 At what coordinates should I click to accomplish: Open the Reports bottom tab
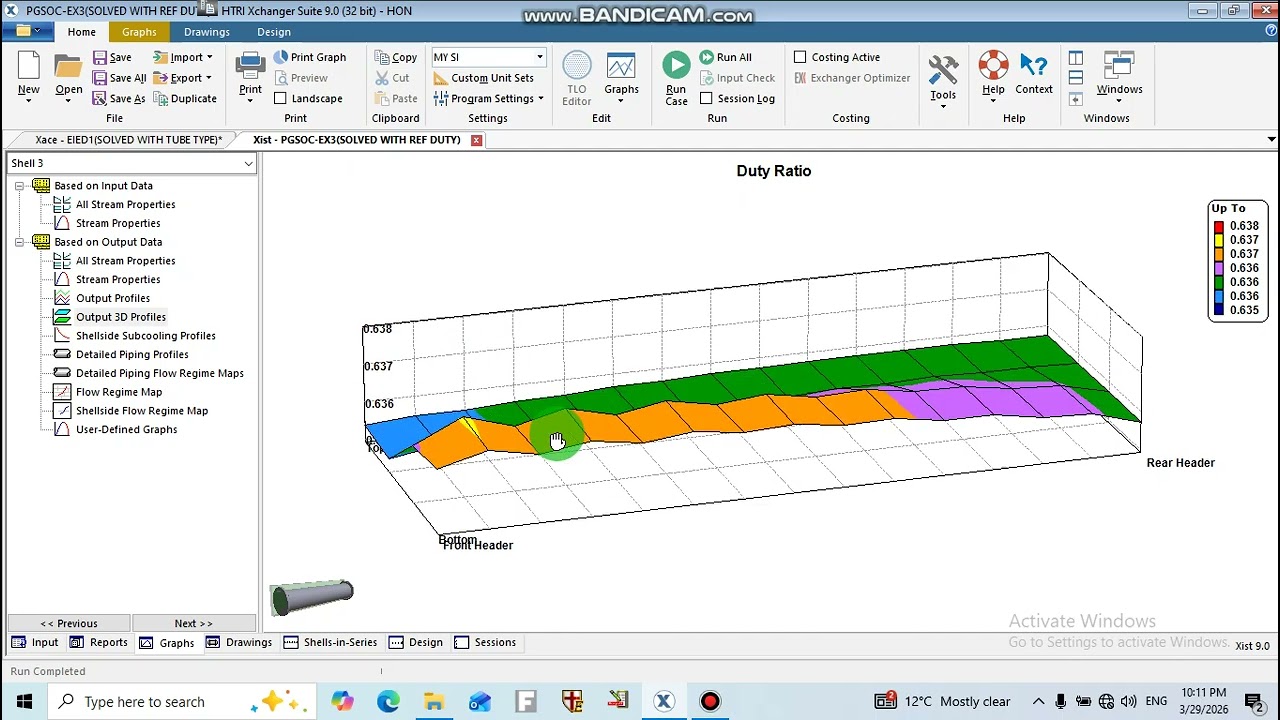tap(98, 643)
